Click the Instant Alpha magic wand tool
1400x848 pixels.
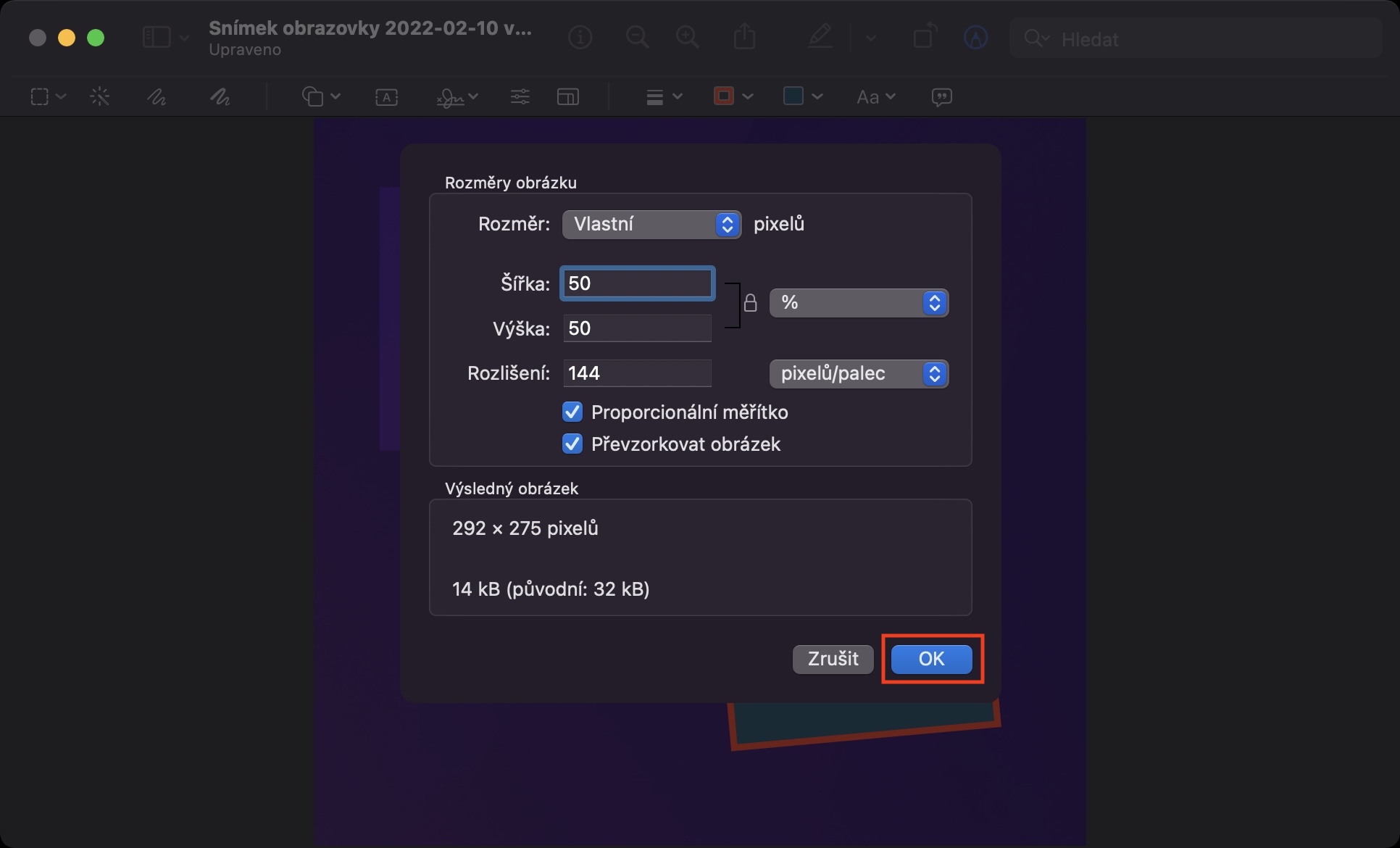coord(100,96)
